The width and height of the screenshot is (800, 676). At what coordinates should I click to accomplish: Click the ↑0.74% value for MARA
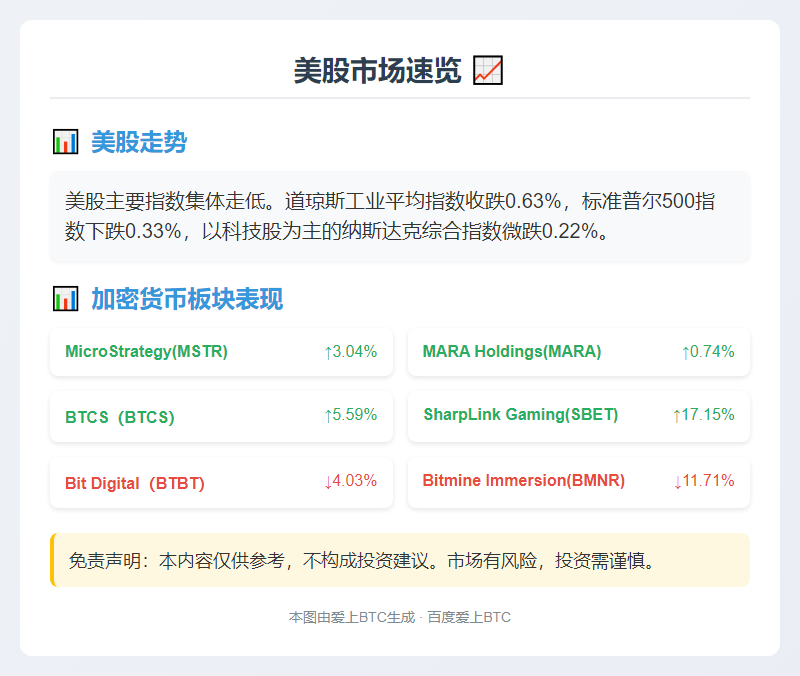[708, 352]
